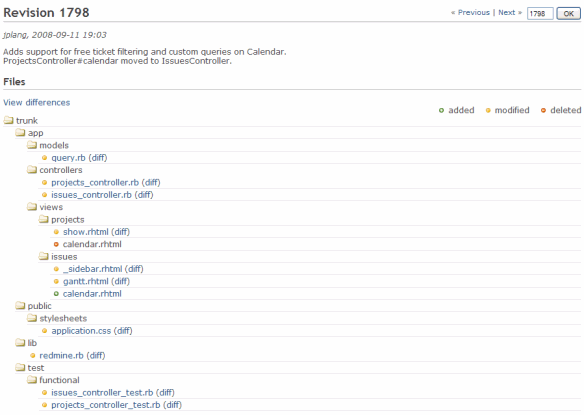The width and height of the screenshot is (584, 415).
Task: Open redmine.rb under the lib folder
Action: click(x=61, y=355)
